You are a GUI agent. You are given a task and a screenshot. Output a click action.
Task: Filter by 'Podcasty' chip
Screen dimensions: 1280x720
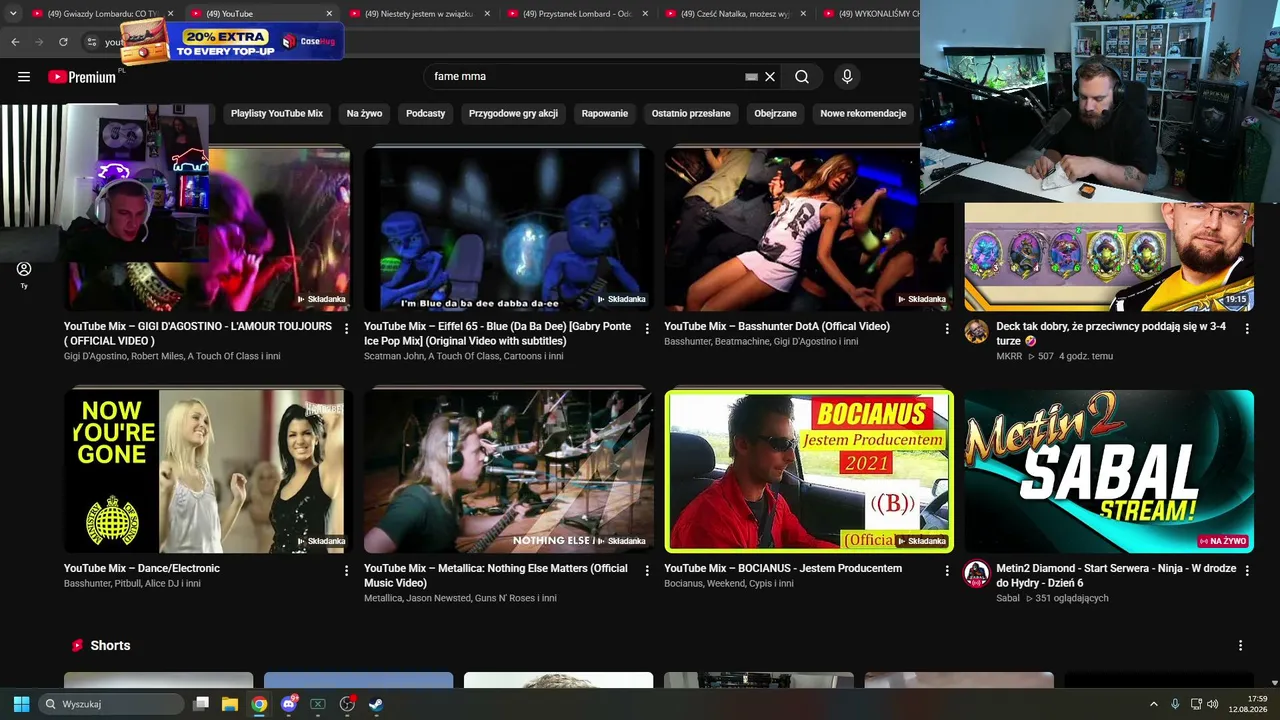[425, 114]
